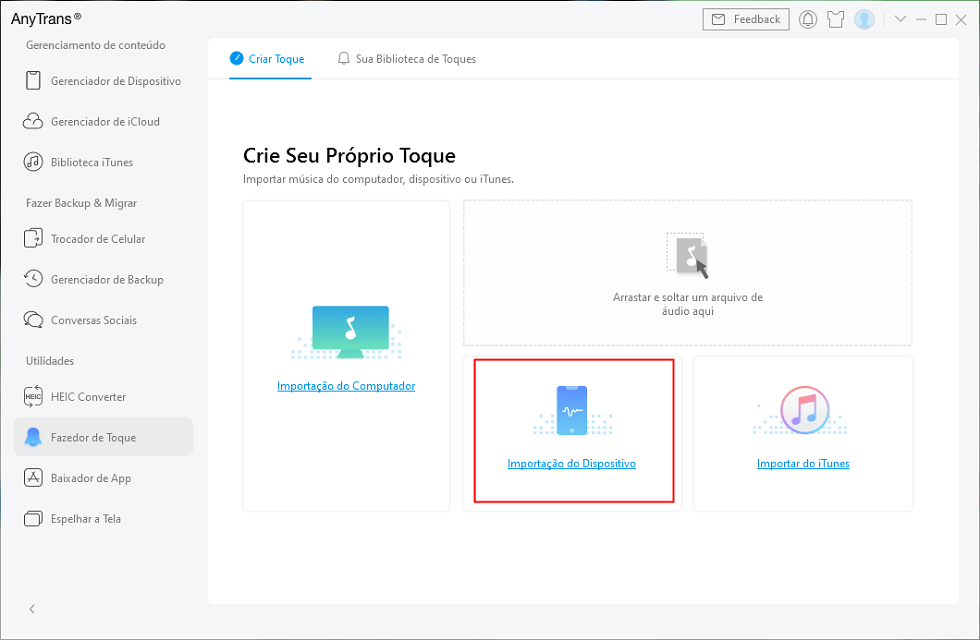This screenshot has height=640, width=980.
Task: Click the Crie Seu Próprio Toque title
Action: (x=349, y=155)
